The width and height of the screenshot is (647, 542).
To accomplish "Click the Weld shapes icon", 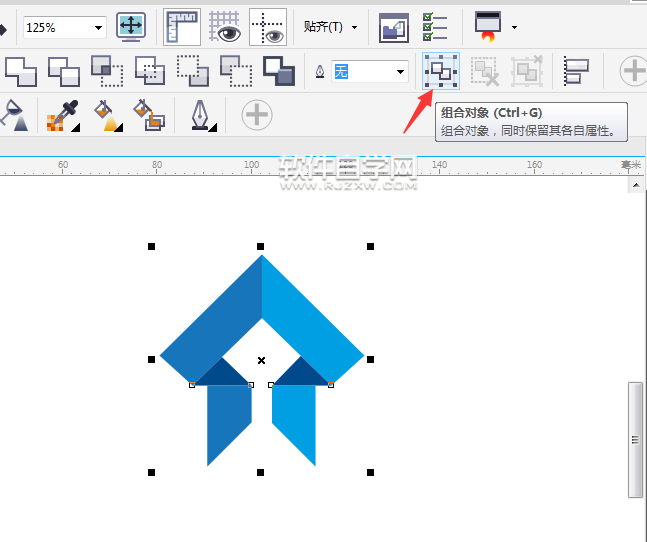I will click(x=21, y=71).
